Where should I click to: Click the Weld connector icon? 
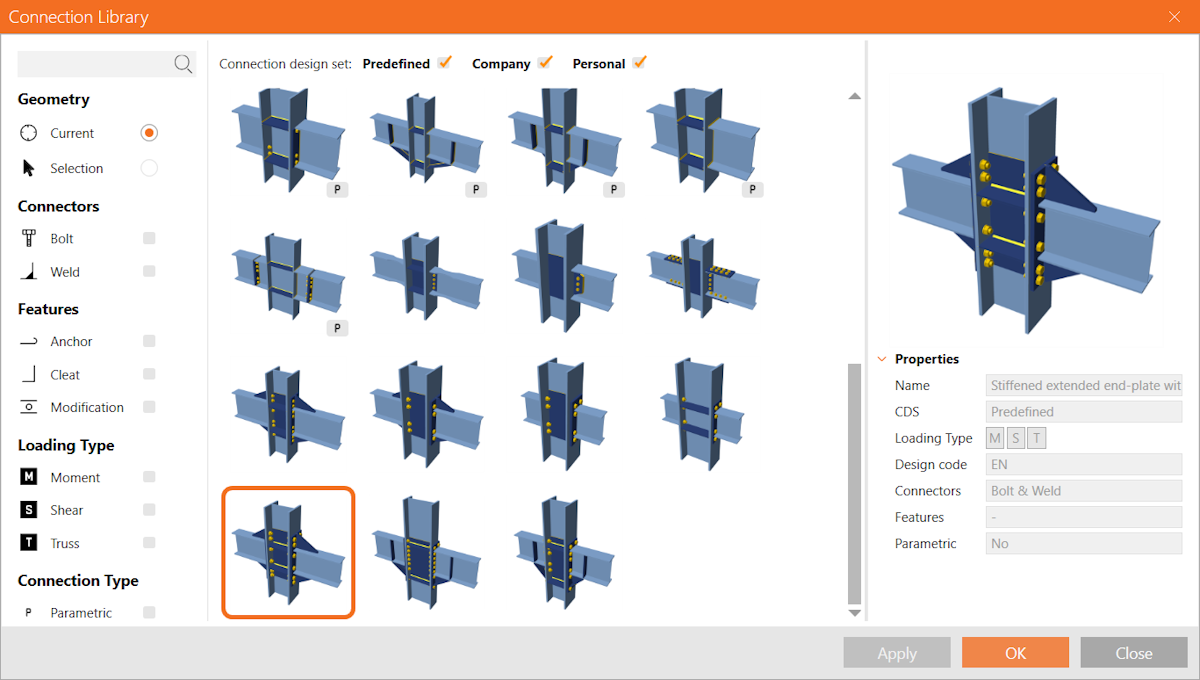pyautogui.click(x=29, y=272)
